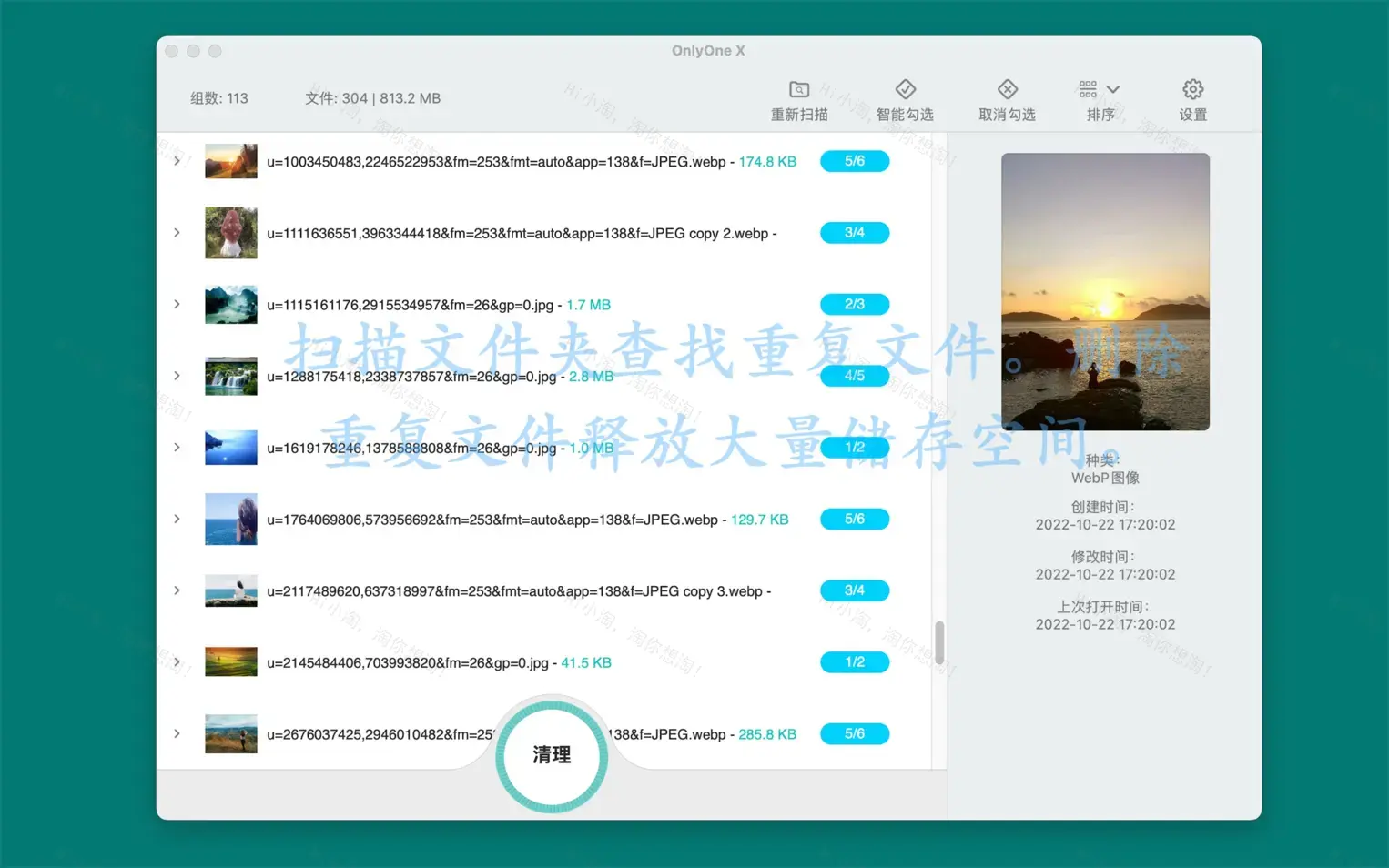1389x868 pixels.
Task: Click the checkmark diamond icon above 智能勾选
Action: tap(905, 88)
